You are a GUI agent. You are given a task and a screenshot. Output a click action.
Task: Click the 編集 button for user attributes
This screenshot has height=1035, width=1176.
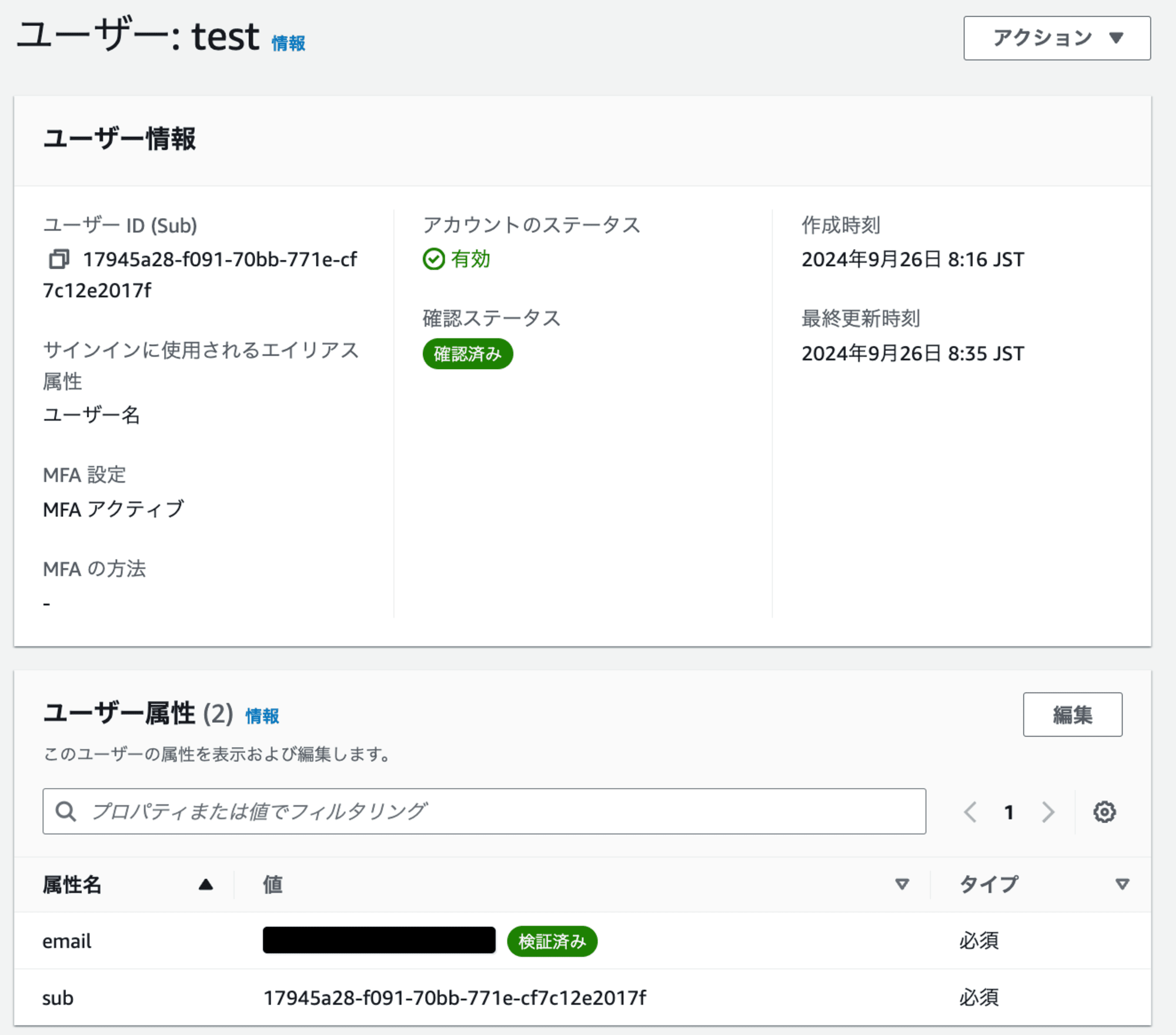[1073, 714]
